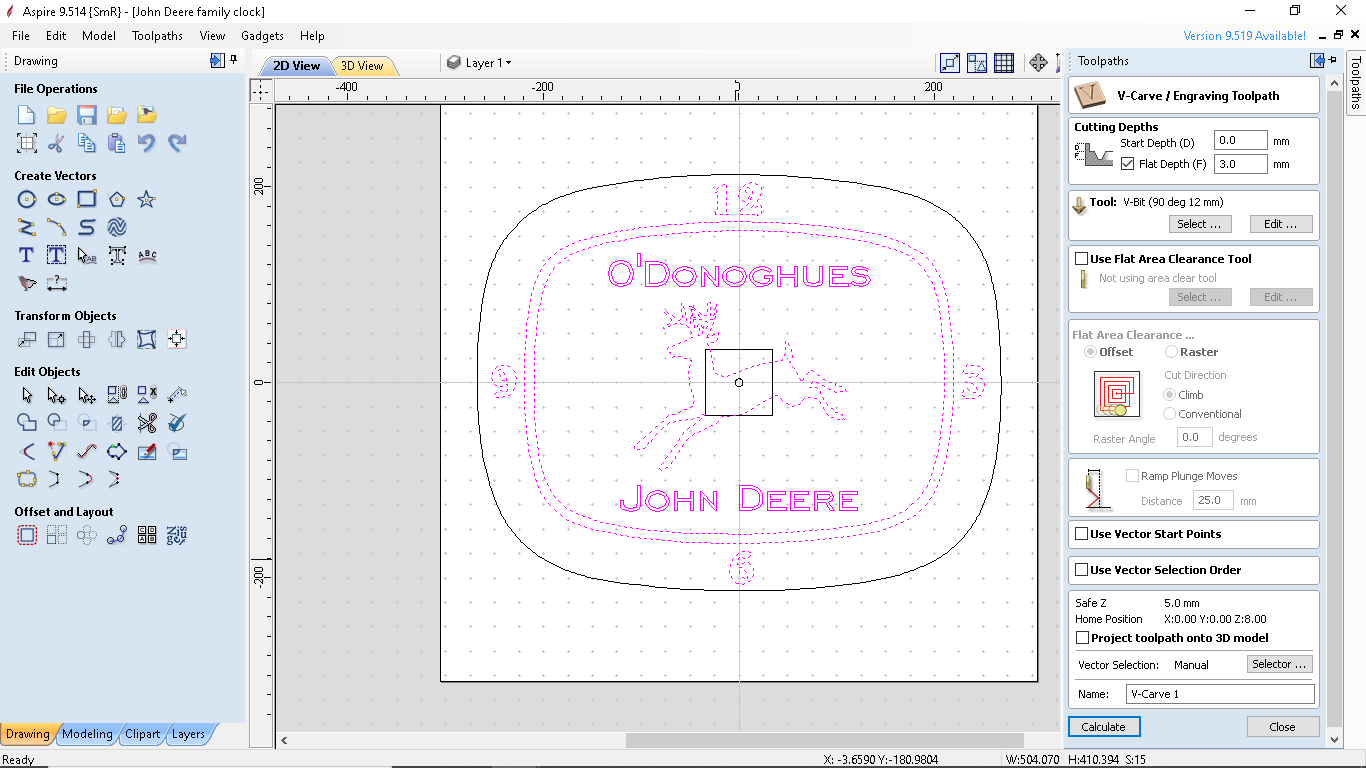Select the Draw Star tool
This screenshot has height=768, width=1366.
pyautogui.click(x=147, y=199)
